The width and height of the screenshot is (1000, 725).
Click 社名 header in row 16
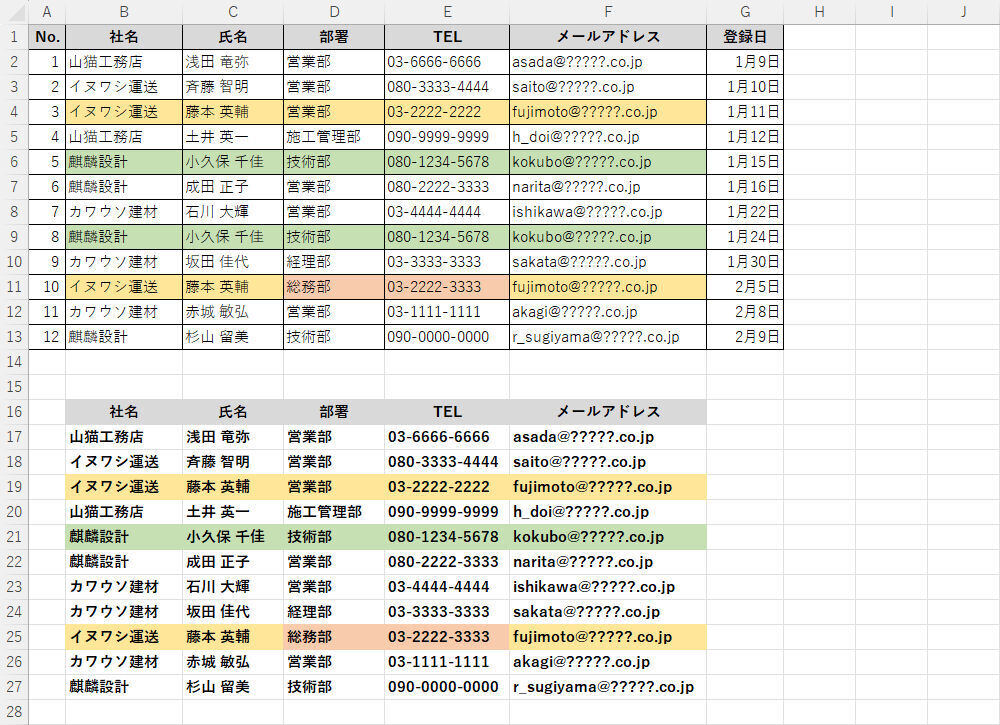coord(124,412)
